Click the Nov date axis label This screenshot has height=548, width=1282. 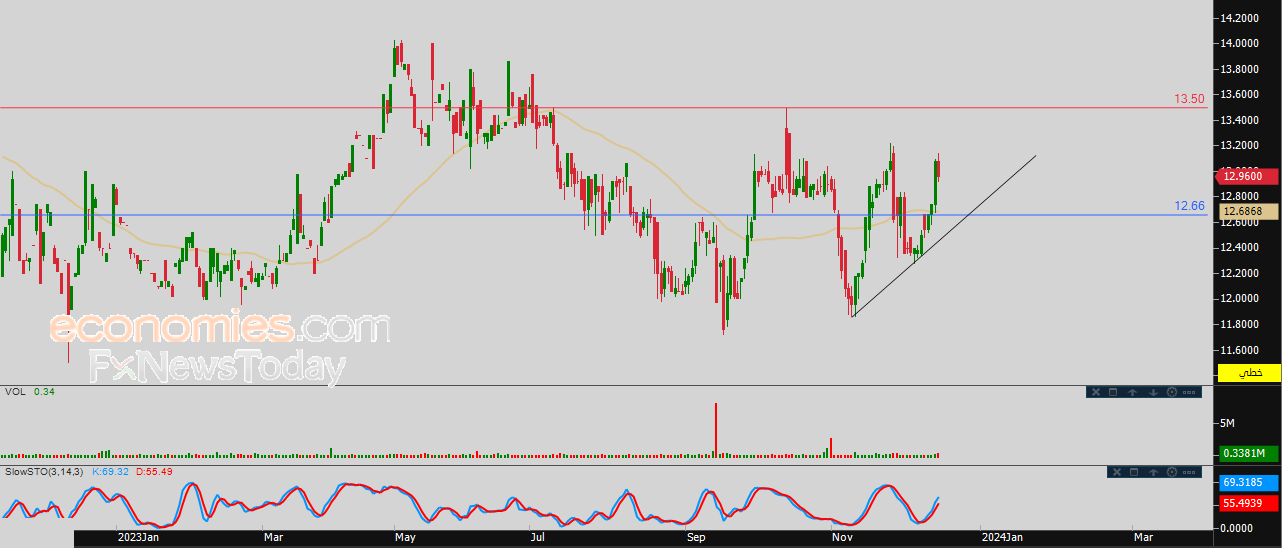tap(843, 538)
